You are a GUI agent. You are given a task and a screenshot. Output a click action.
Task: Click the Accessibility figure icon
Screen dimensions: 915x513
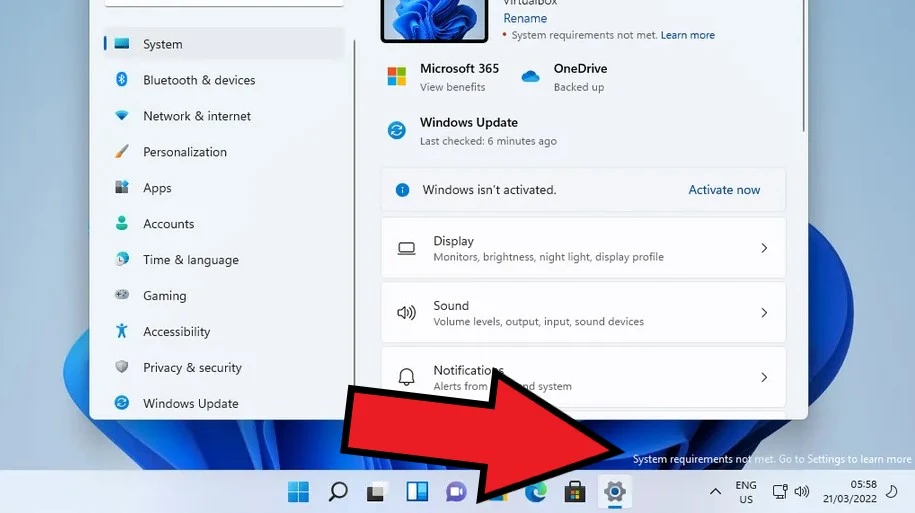pos(121,331)
